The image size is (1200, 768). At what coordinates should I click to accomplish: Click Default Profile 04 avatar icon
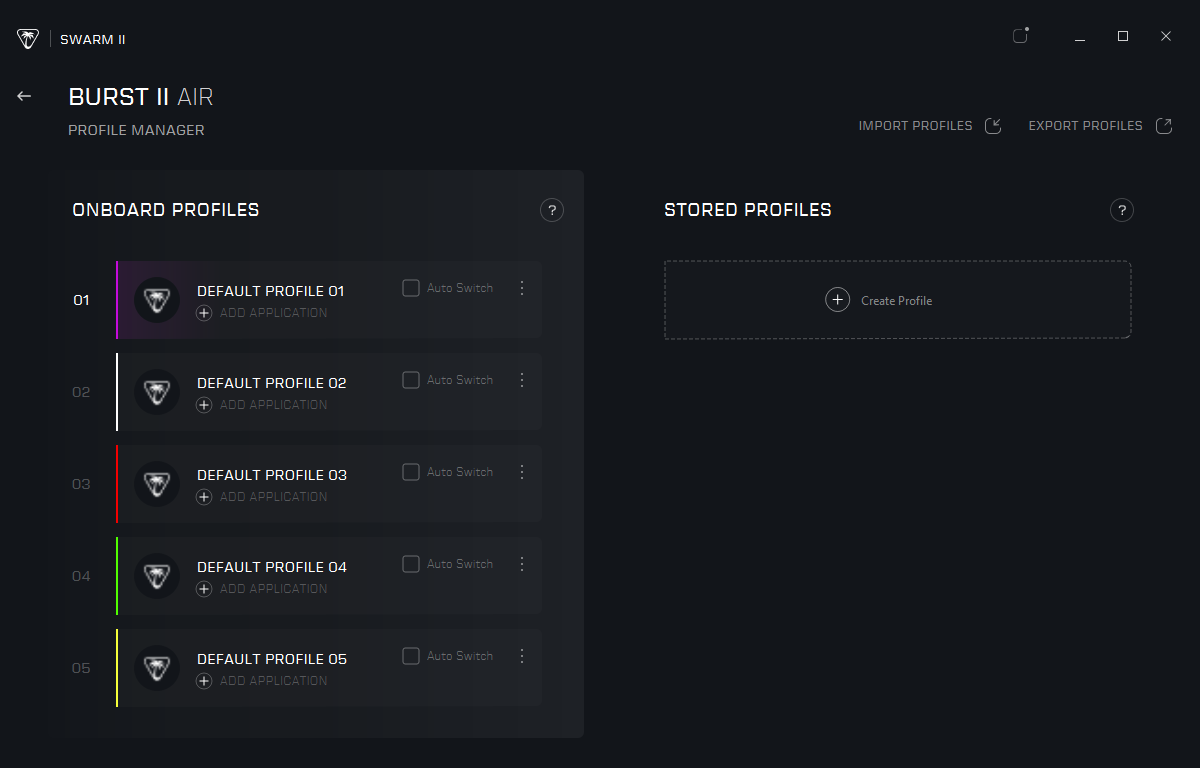pyautogui.click(x=157, y=576)
